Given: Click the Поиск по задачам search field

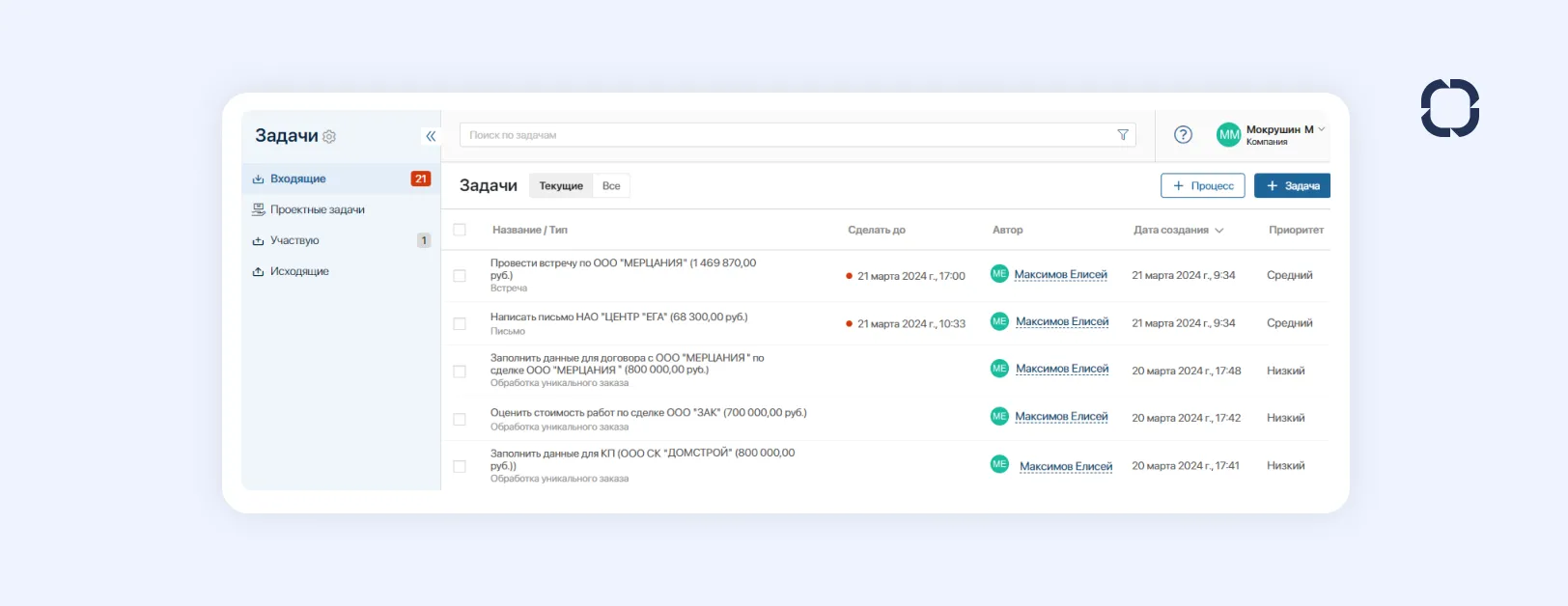Looking at the screenshot, I should [x=787, y=135].
